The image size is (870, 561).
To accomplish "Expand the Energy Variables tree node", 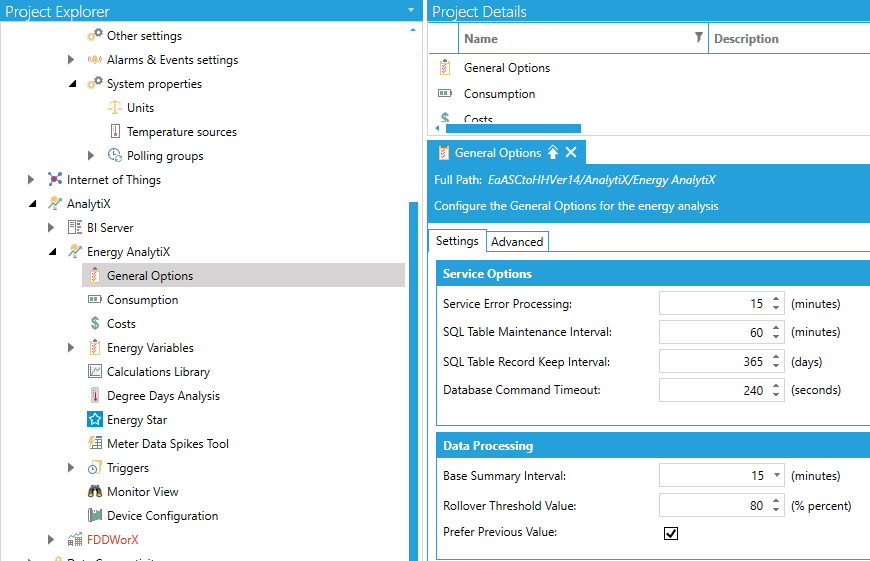I will click(71, 348).
